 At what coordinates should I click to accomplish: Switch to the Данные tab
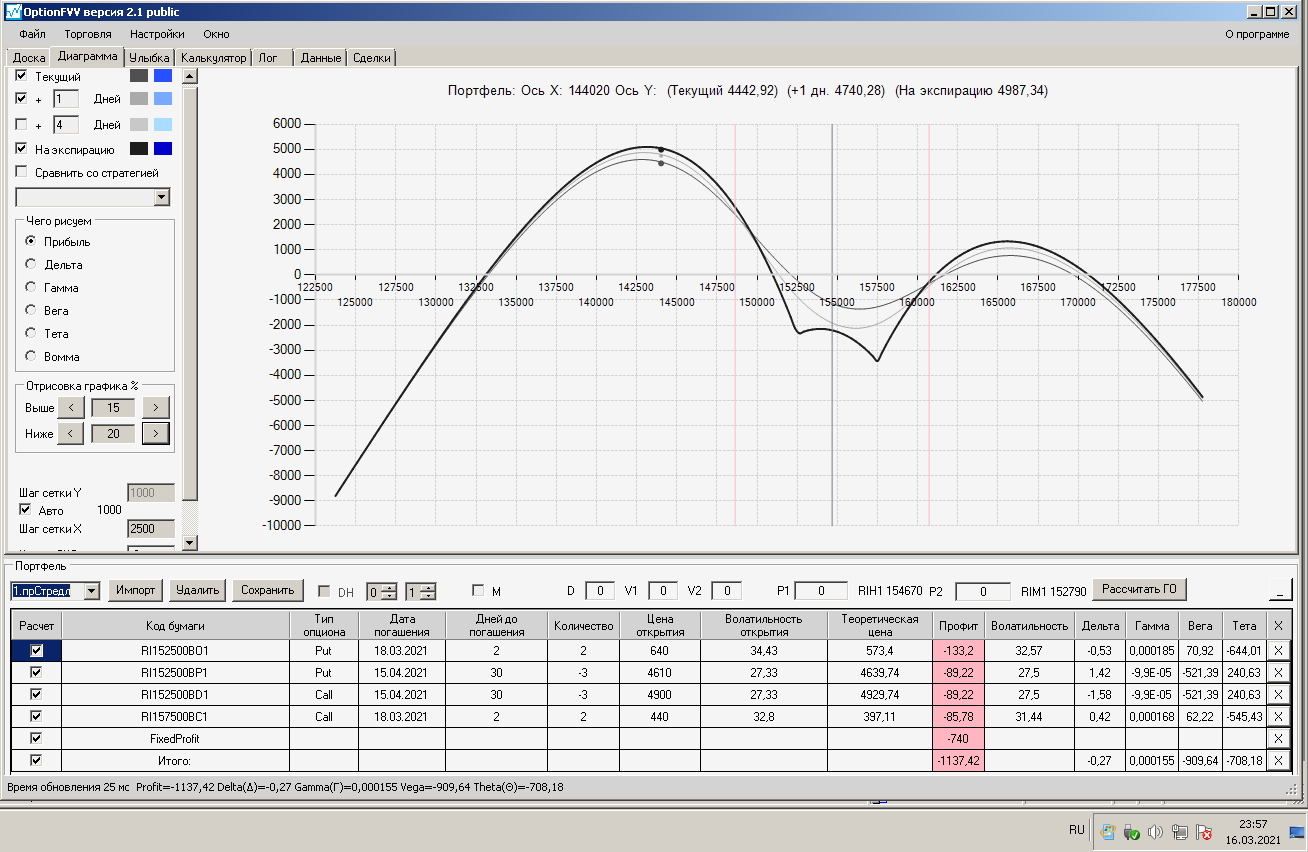321,58
